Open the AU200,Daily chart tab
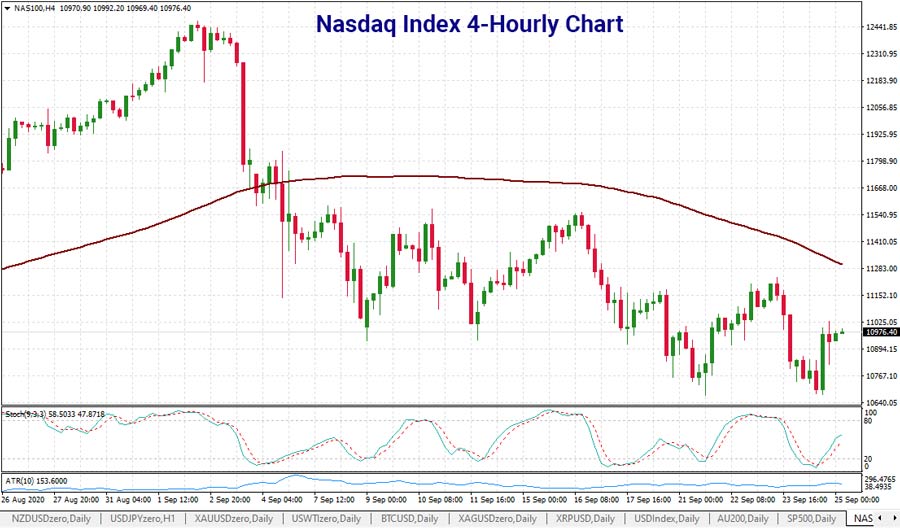The image size is (900, 528). coord(742,519)
